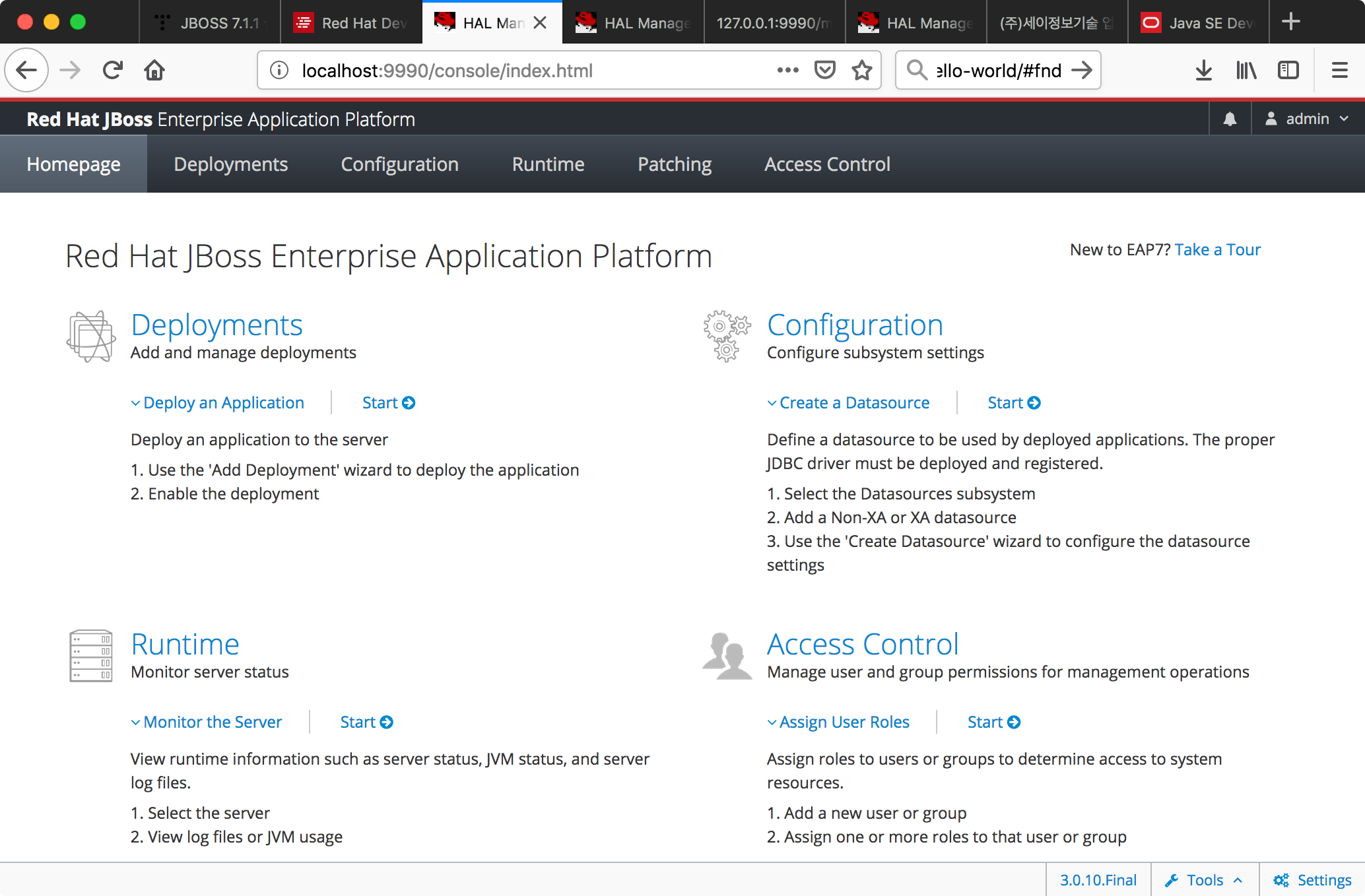
Task: Bookmark page with star icon
Action: pos(862,70)
